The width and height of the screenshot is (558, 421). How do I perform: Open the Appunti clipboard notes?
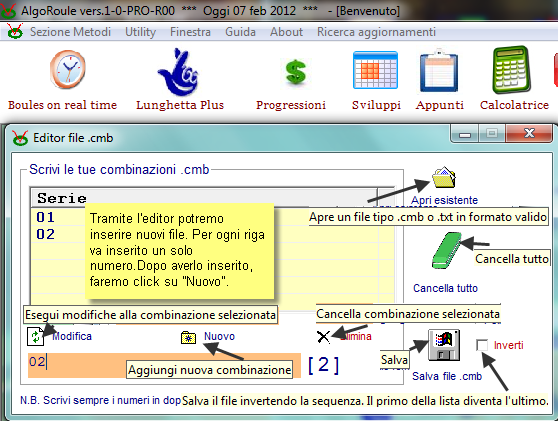point(439,70)
